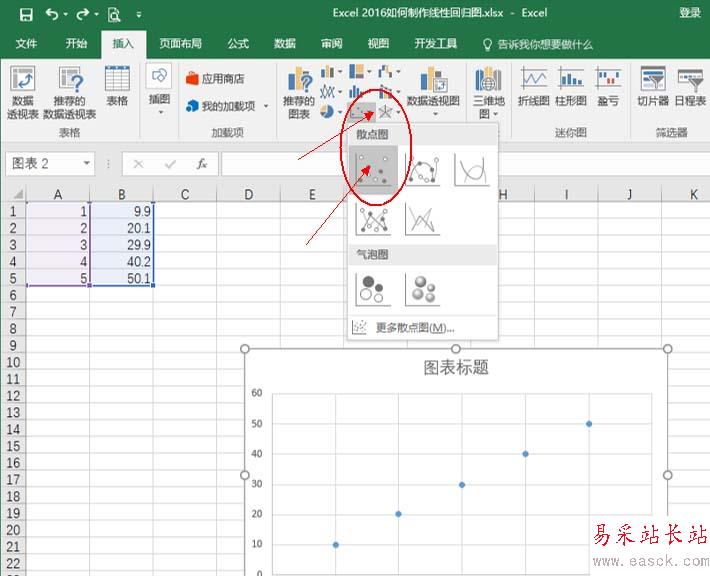The image size is (710, 576).
Task: Click the Undo arrow icon
Action: [x=52, y=14]
